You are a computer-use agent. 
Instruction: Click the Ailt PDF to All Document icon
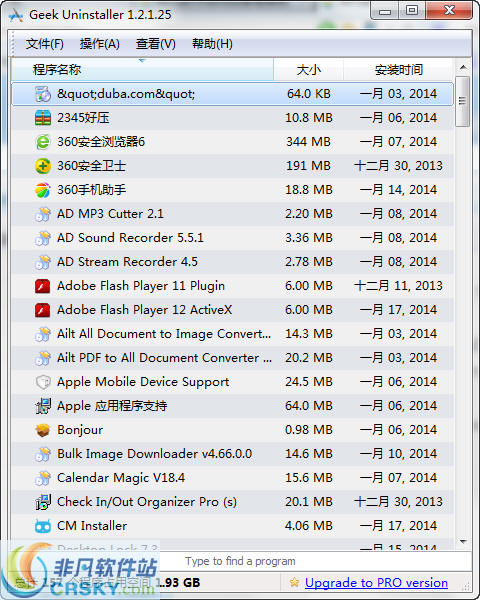pos(42,358)
